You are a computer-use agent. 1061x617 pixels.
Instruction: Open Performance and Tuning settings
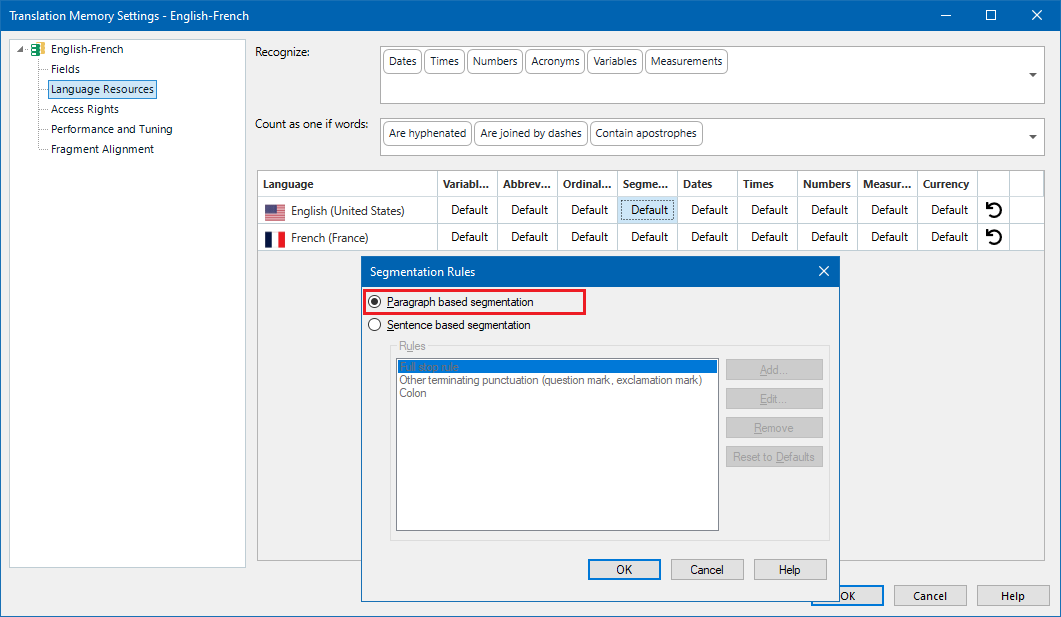(112, 129)
